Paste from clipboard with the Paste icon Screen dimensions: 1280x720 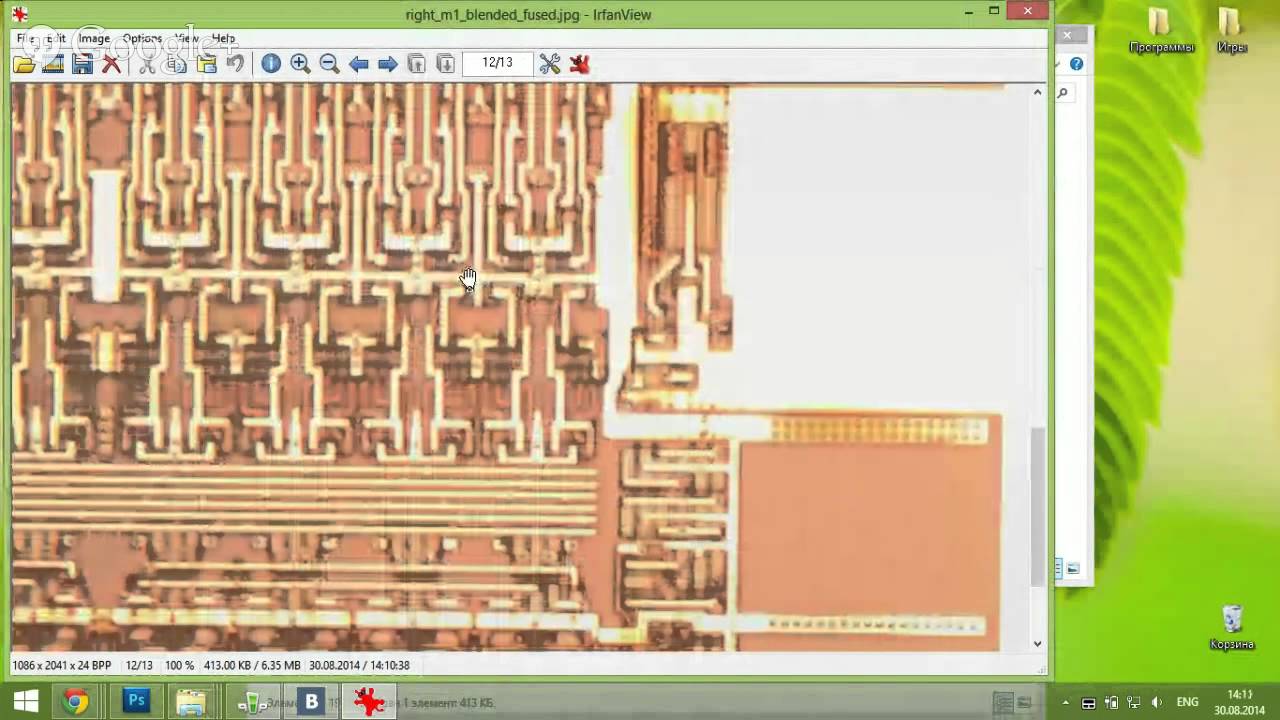coord(206,64)
